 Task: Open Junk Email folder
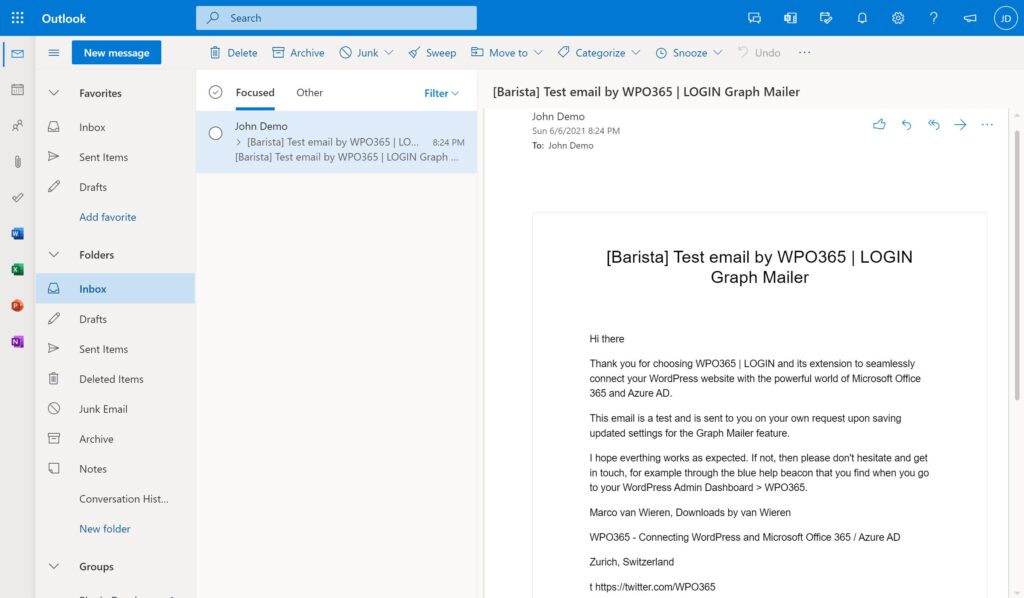(x=116, y=409)
